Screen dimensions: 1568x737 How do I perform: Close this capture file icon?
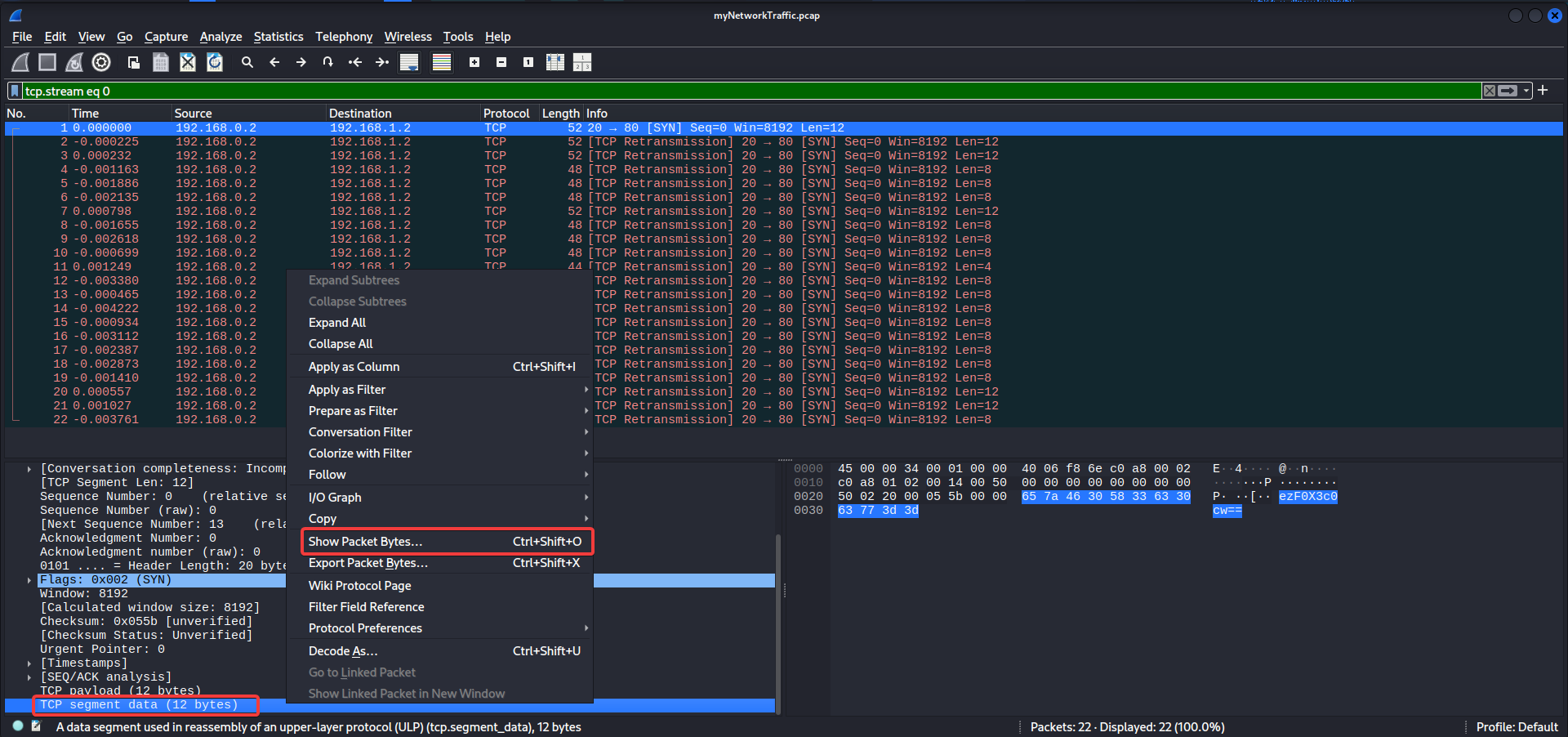[188, 62]
